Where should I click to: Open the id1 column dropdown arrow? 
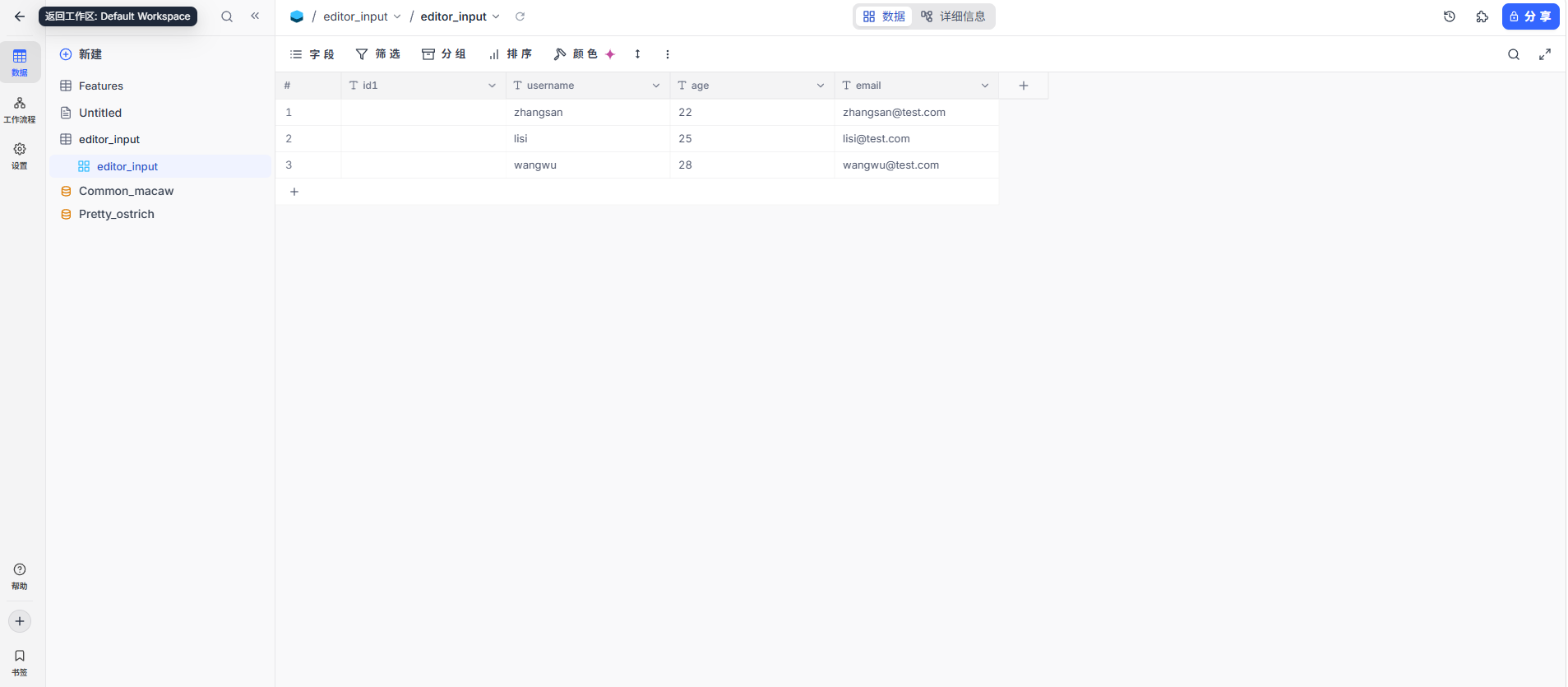(x=492, y=86)
